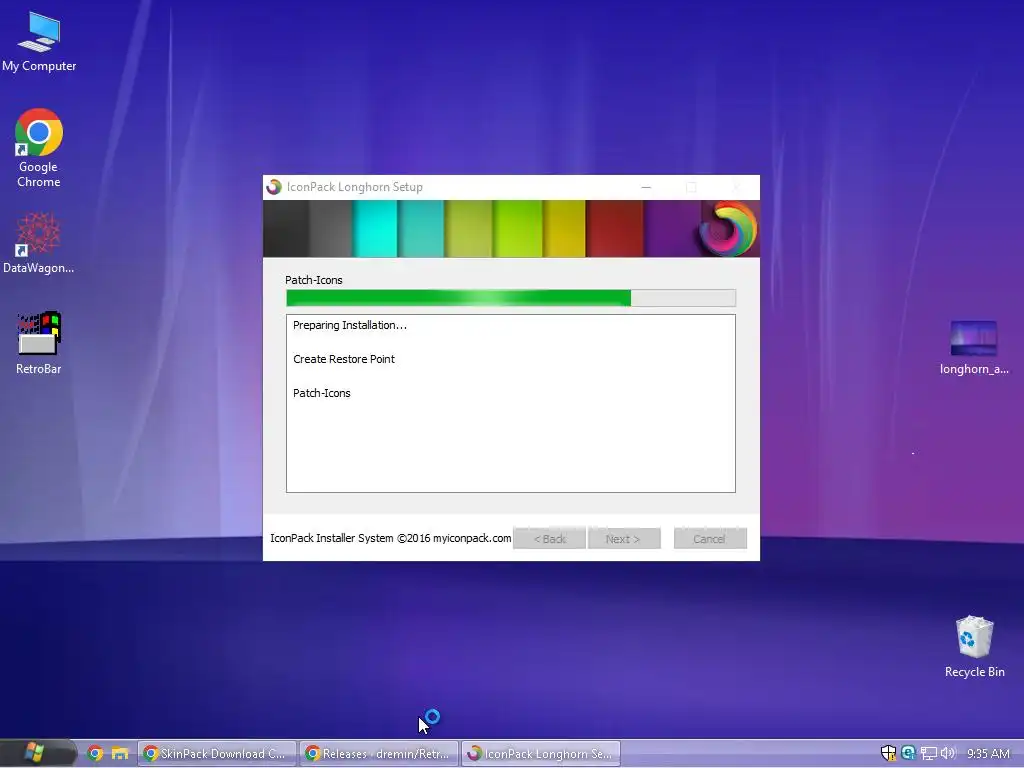This screenshot has width=1024, height=768.
Task: Select the longhorn_a... image file on desktop
Action: 974,347
